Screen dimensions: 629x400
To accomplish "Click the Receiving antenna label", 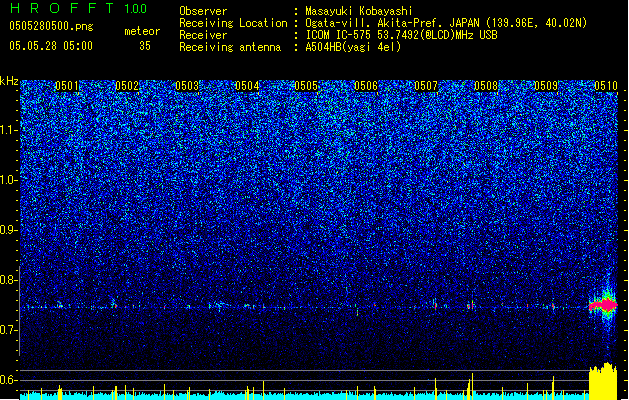I will click(x=230, y=47).
